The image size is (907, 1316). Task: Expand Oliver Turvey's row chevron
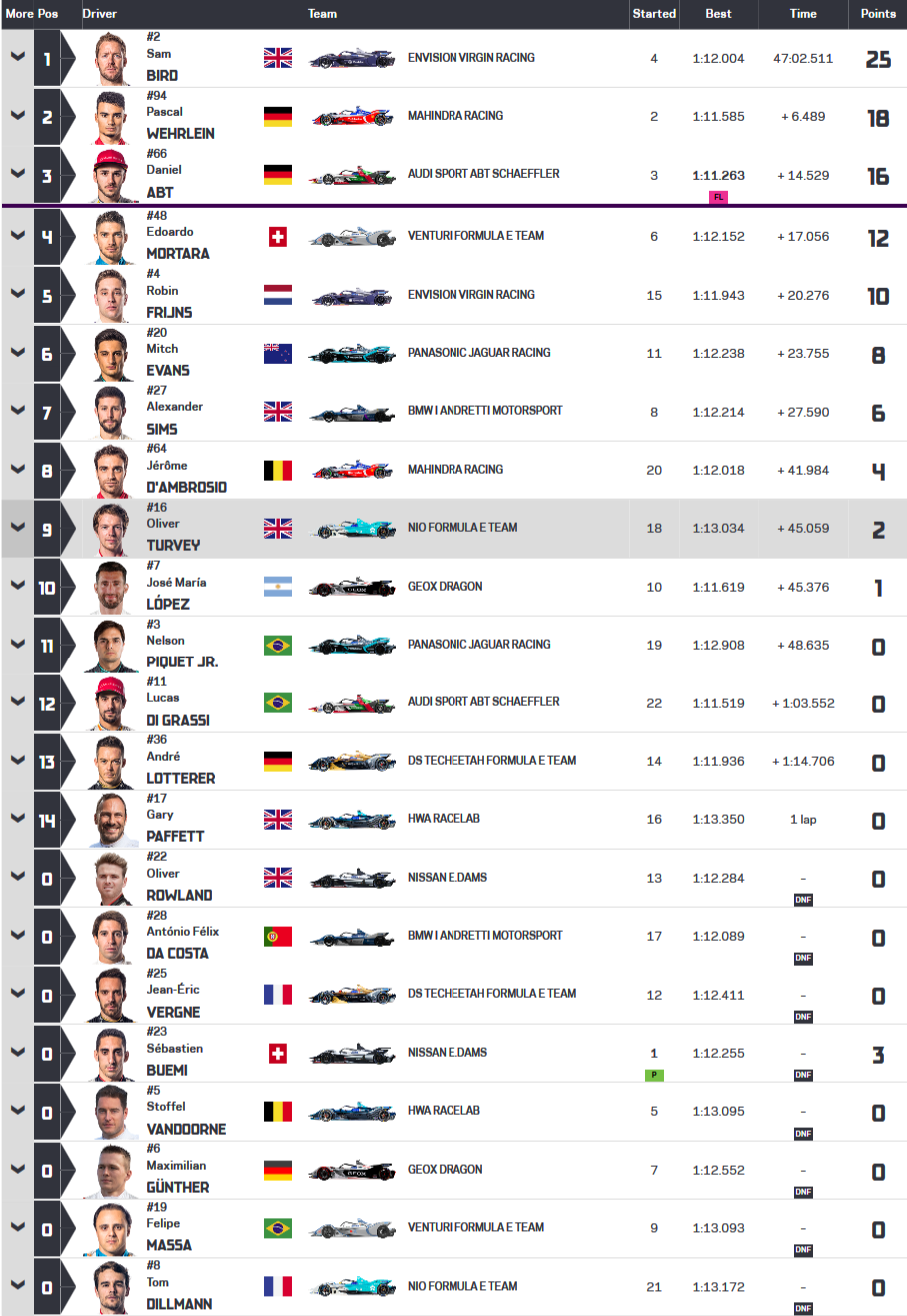(17, 527)
